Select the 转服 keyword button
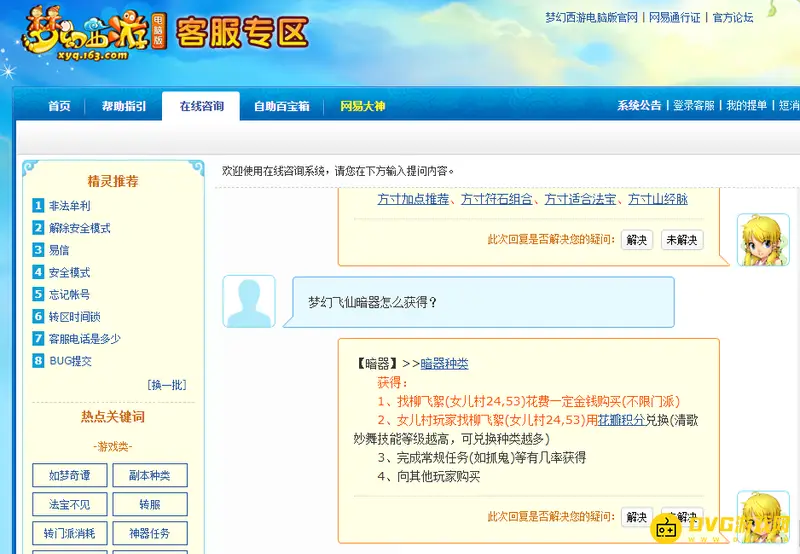 (150, 505)
